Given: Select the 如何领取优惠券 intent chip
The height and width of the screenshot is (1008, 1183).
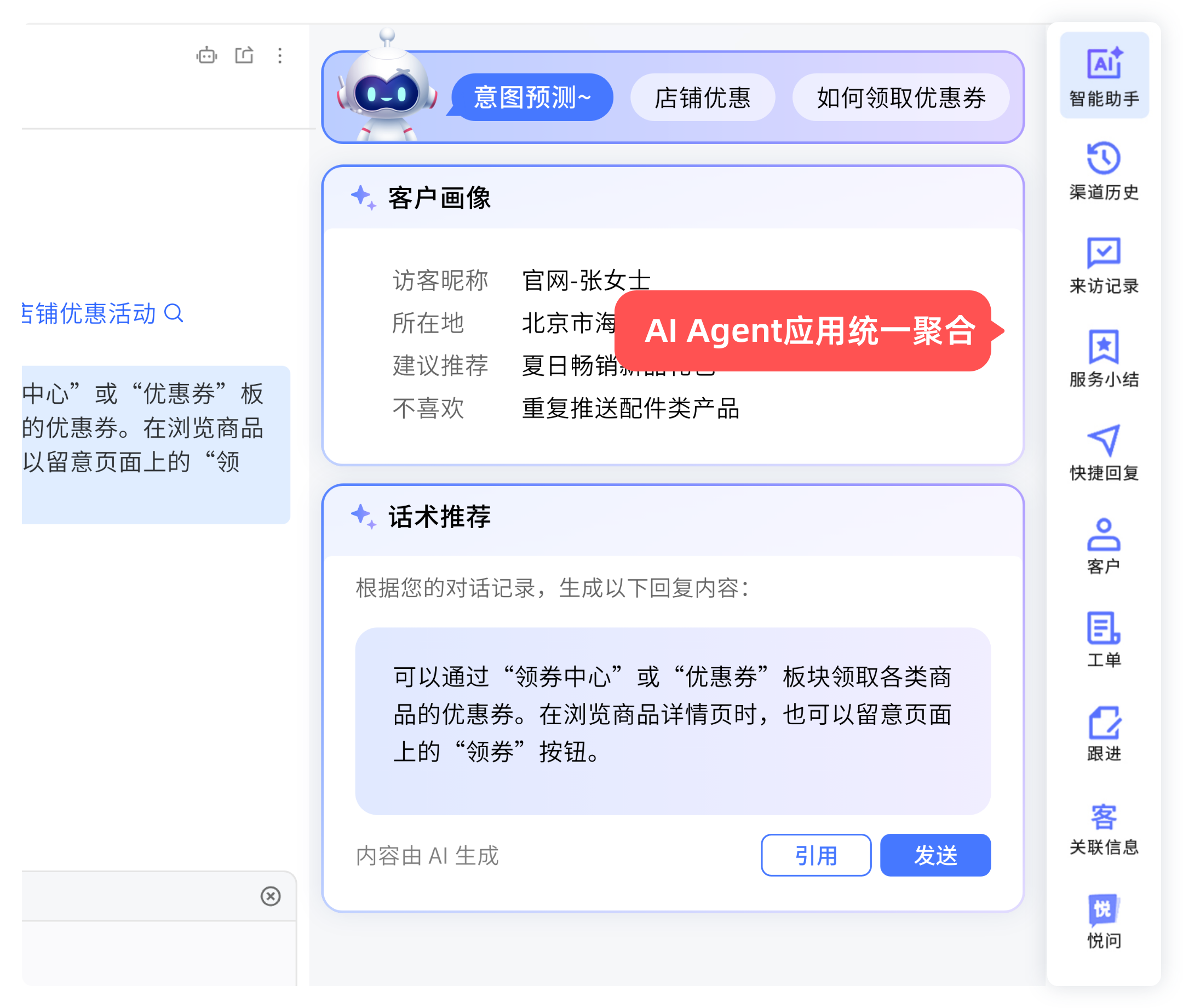Looking at the screenshot, I should (900, 97).
